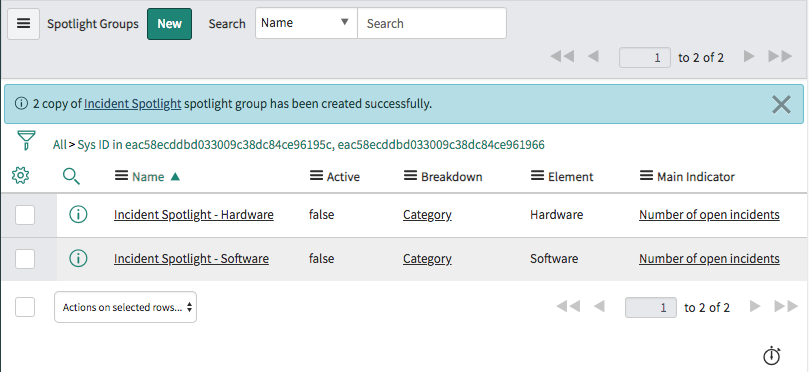The height and width of the screenshot is (372, 809).
Task: Open Incident Spotlight - Software record
Action: (191, 258)
